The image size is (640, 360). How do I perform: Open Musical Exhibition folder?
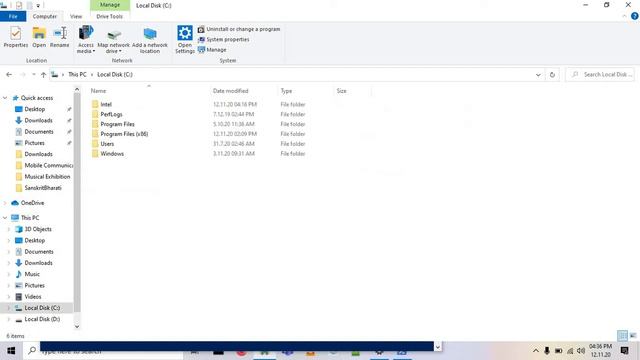pos(47,177)
